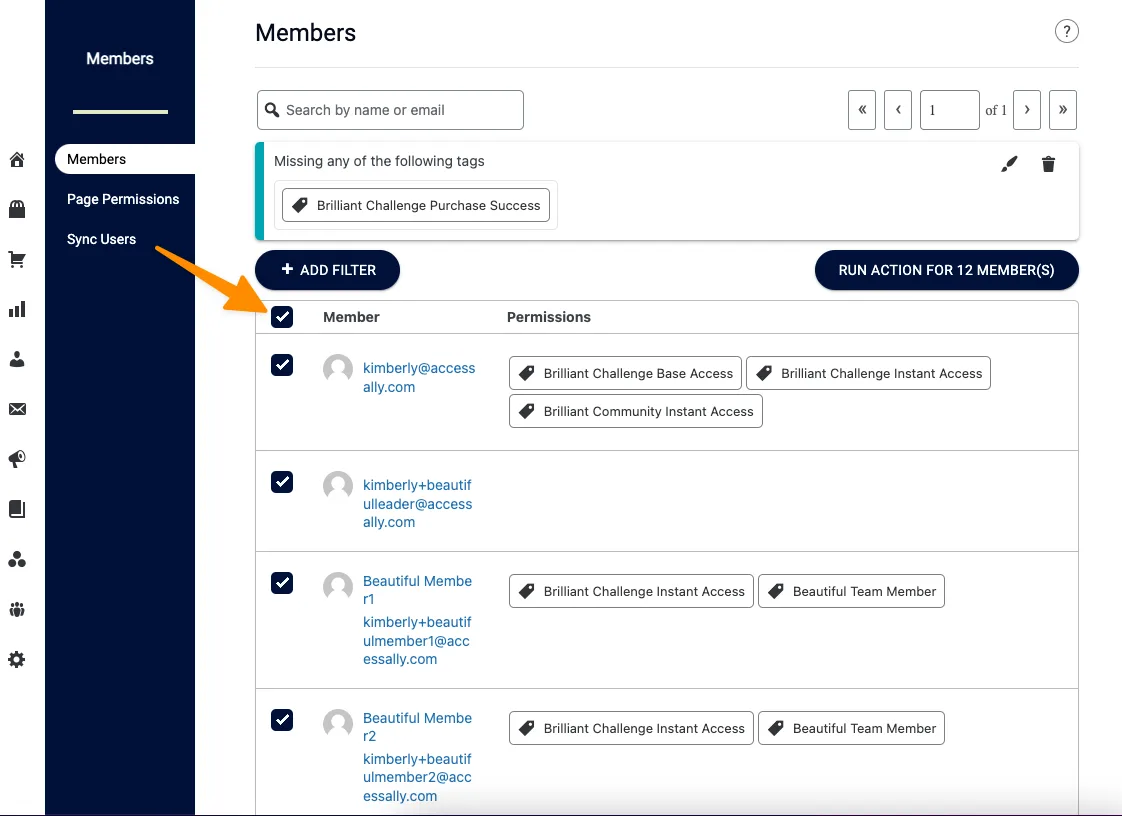Delete the filter using the trash icon
Screen dimensions: 1122x816
pos(1048,164)
